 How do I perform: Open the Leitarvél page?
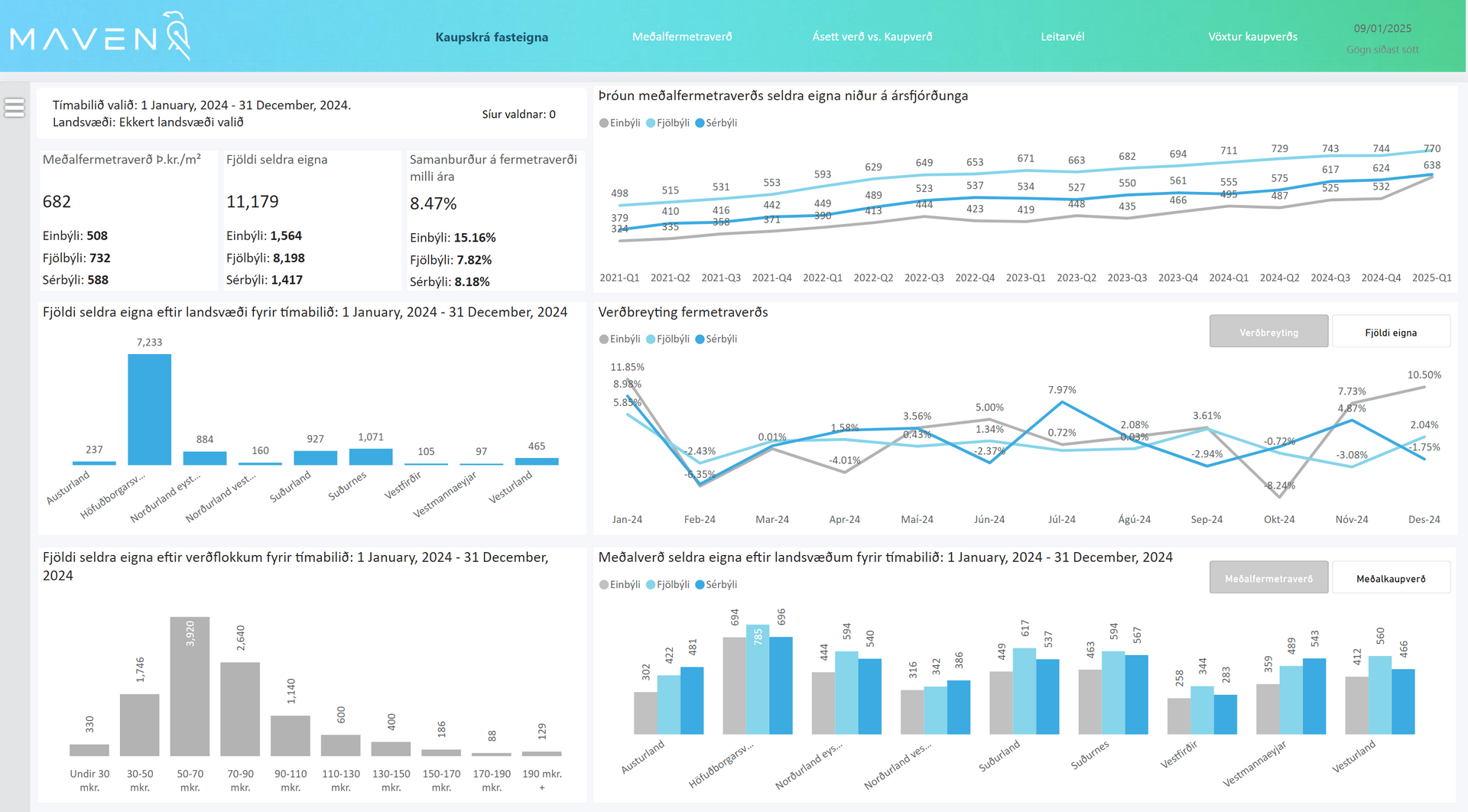tap(1062, 37)
